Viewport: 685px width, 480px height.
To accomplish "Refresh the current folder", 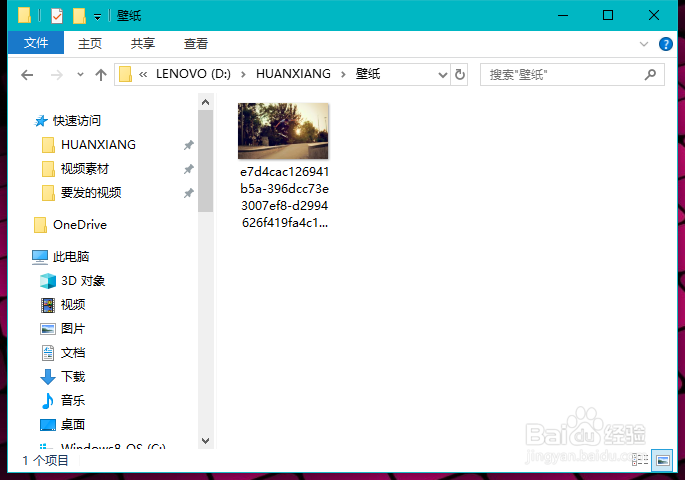I will [460, 75].
